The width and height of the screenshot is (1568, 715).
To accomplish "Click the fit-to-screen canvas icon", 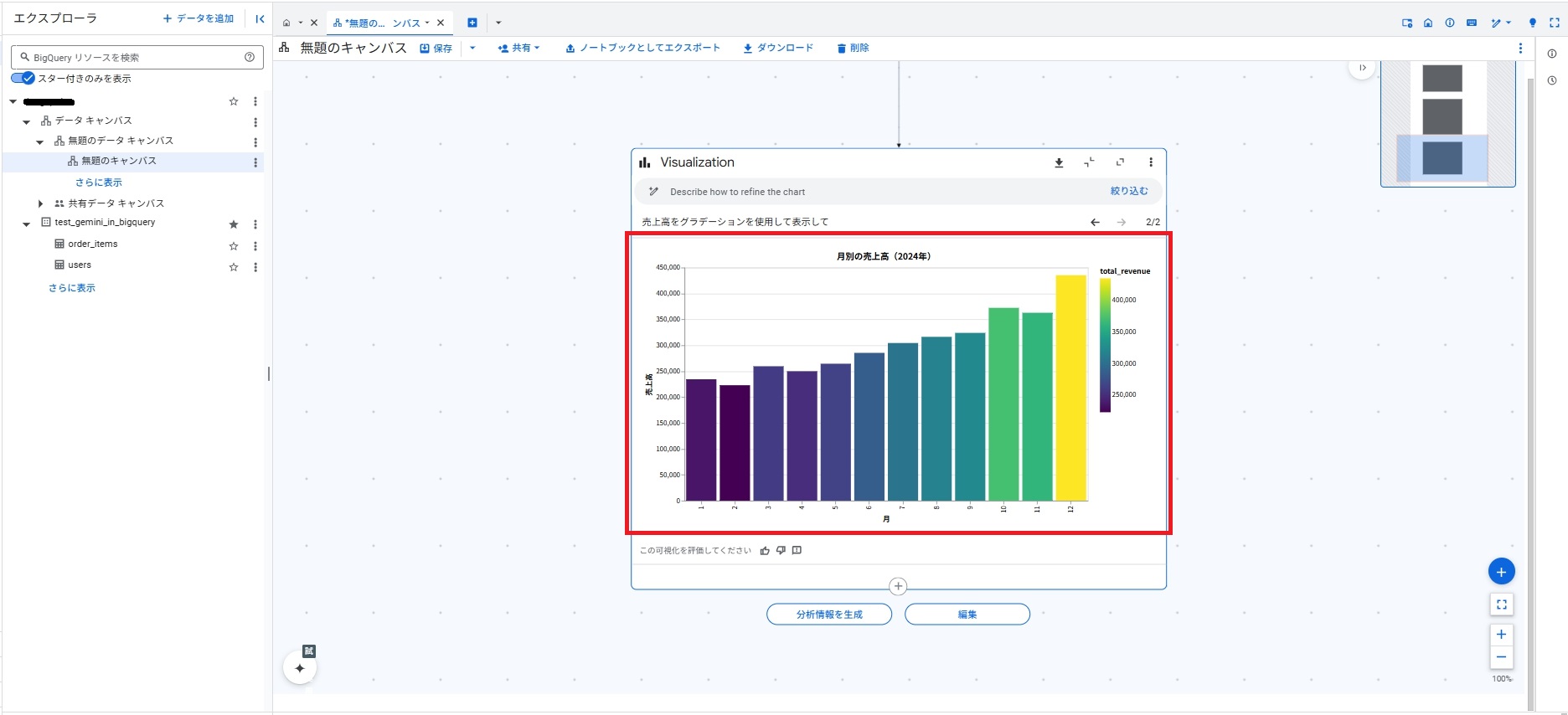I will [1501, 604].
